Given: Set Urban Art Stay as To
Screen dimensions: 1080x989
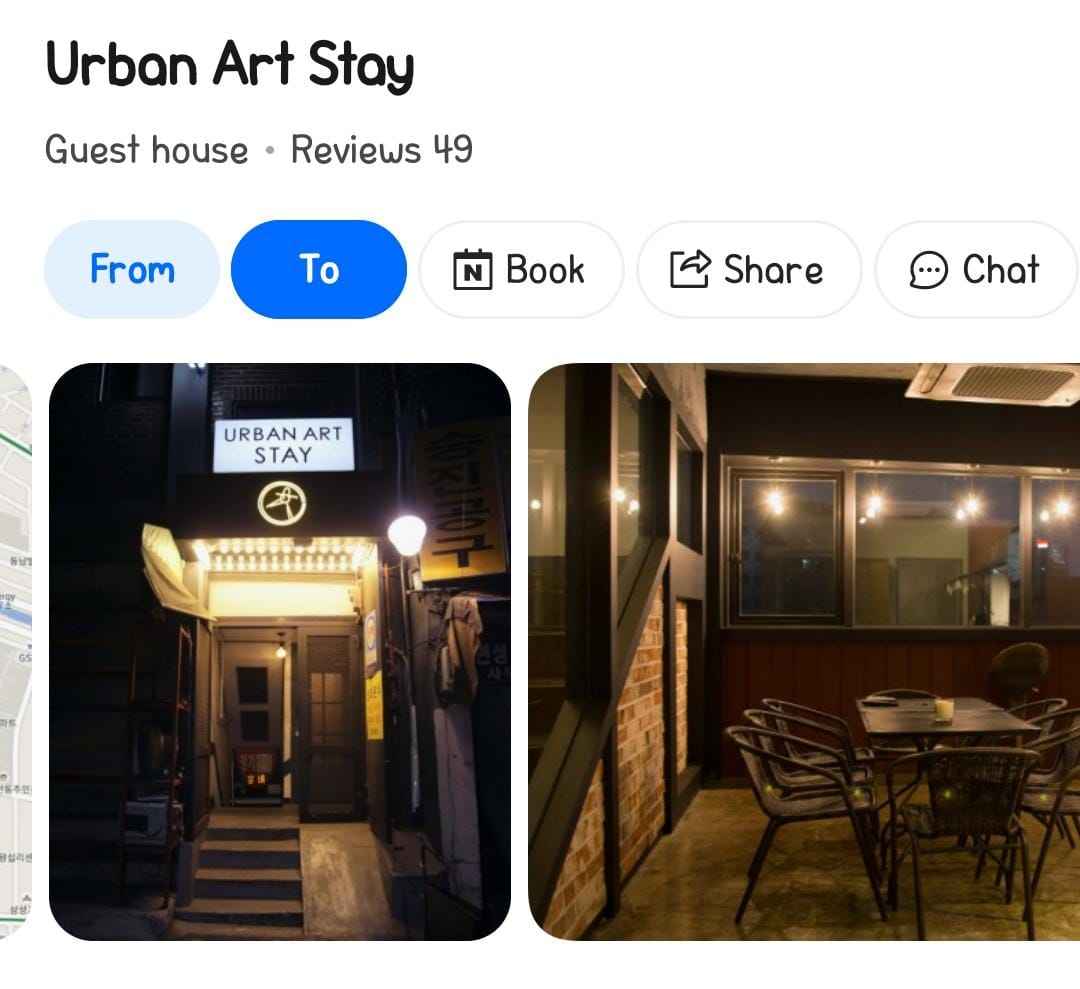Looking at the screenshot, I should point(318,269).
